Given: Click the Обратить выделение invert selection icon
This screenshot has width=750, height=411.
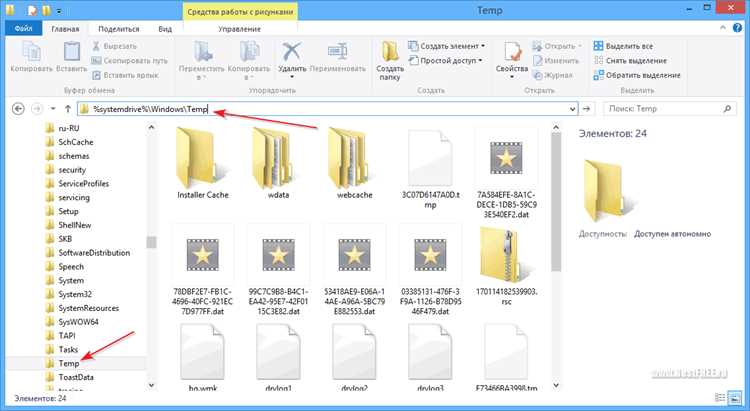Looking at the screenshot, I should [598, 75].
